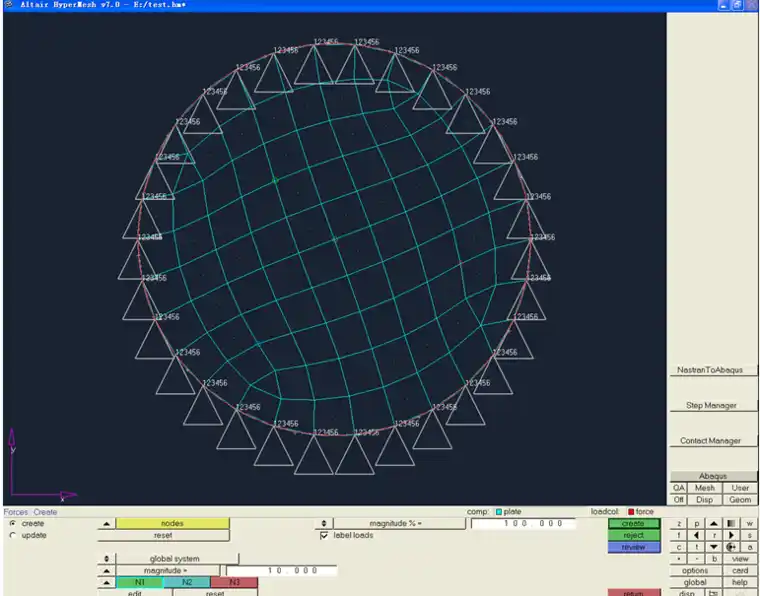
Task: Select the red N3 node collector
Action: (234, 582)
